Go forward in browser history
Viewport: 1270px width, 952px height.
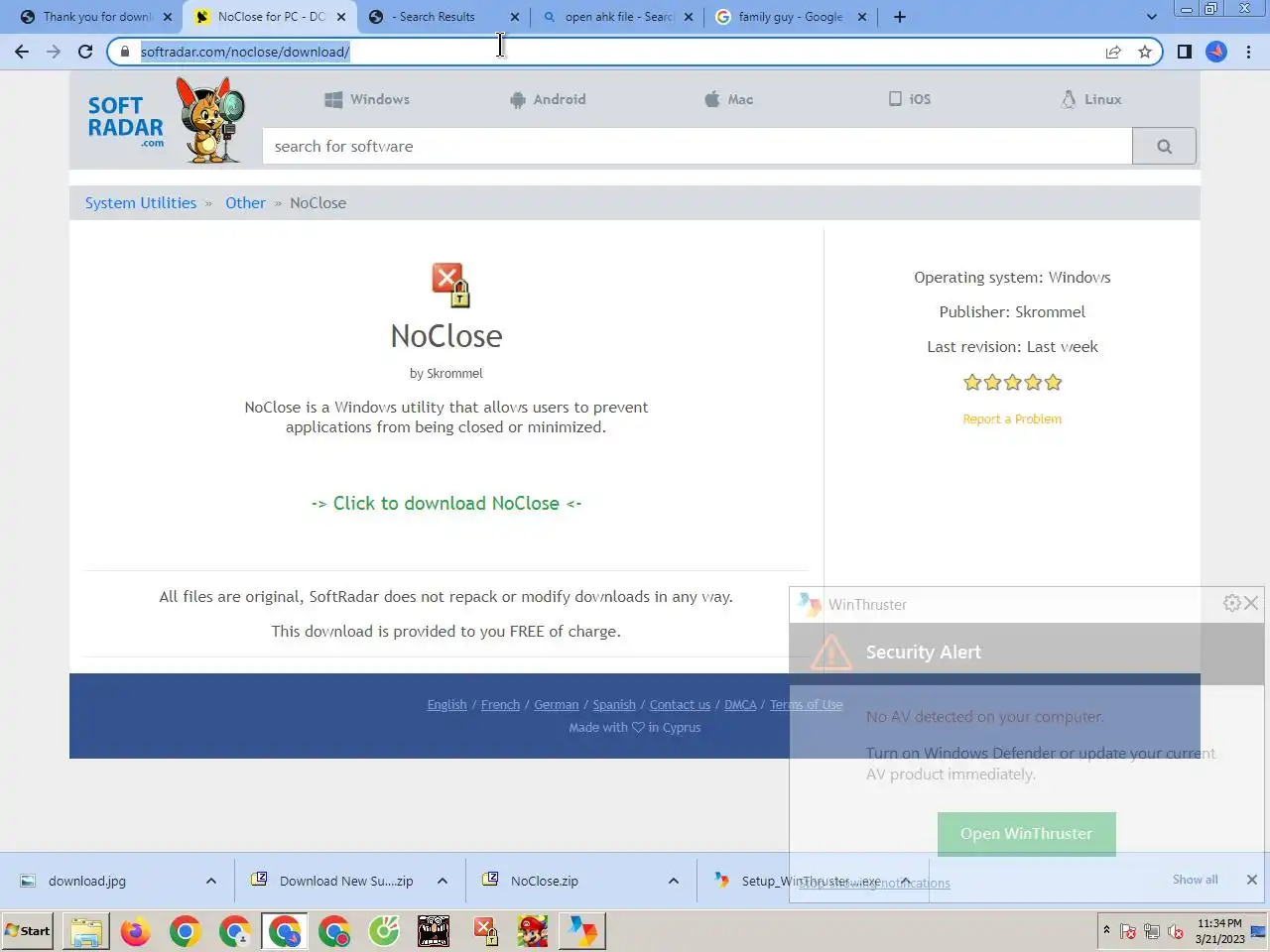(x=54, y=52)
